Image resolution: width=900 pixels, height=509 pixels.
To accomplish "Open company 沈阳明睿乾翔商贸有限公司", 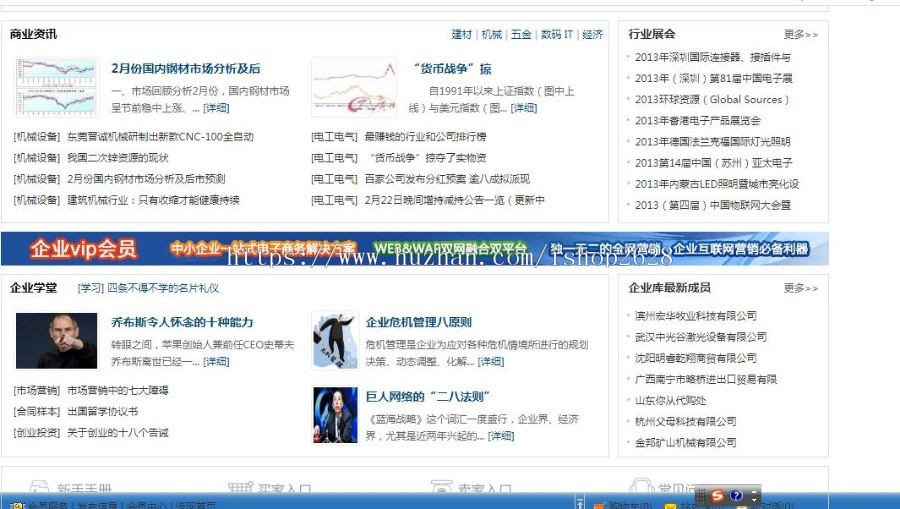I will (x=695, y=358).
